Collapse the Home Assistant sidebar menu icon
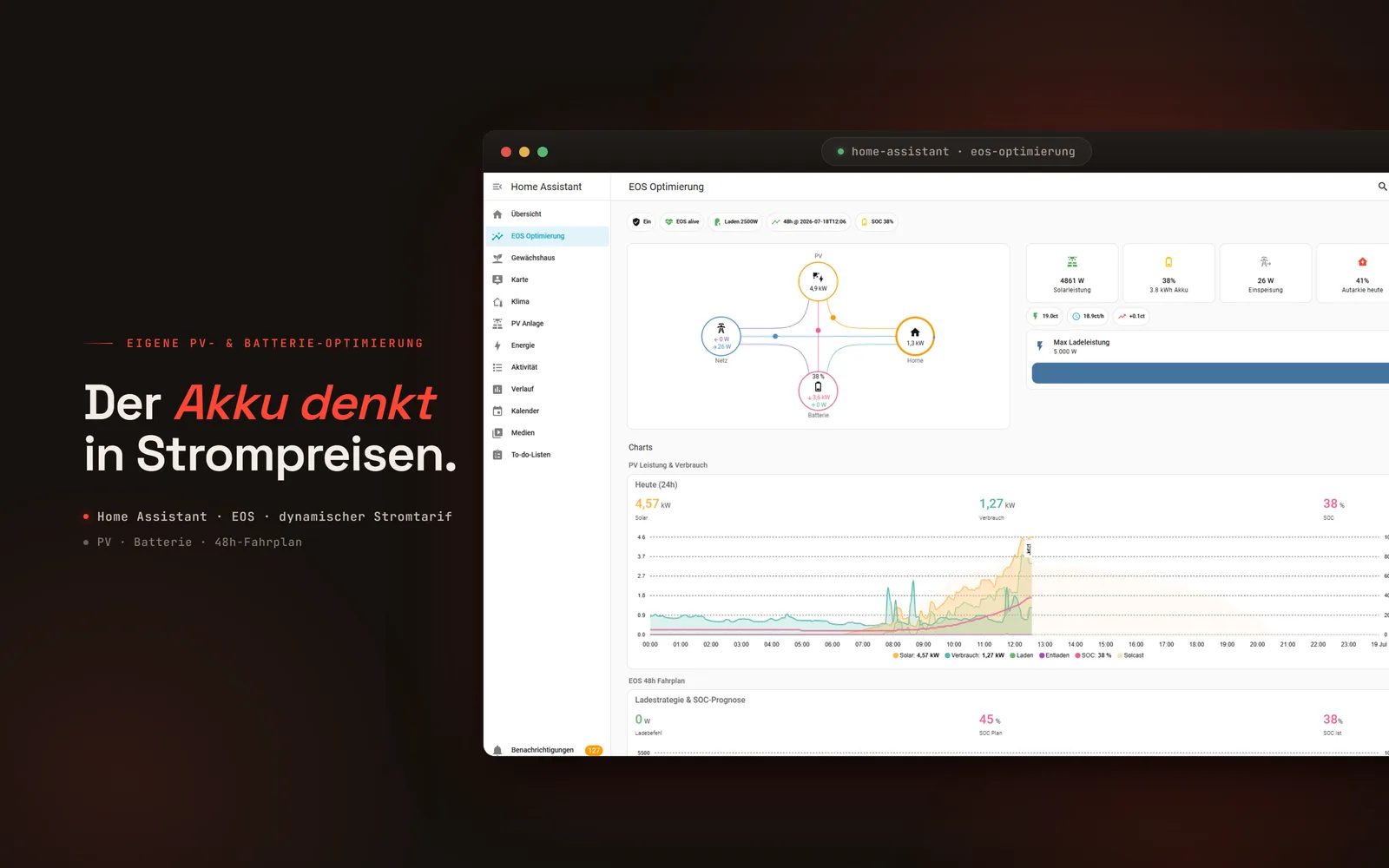The height and width of the screenshot is (868, 1389). click(497, 187)
